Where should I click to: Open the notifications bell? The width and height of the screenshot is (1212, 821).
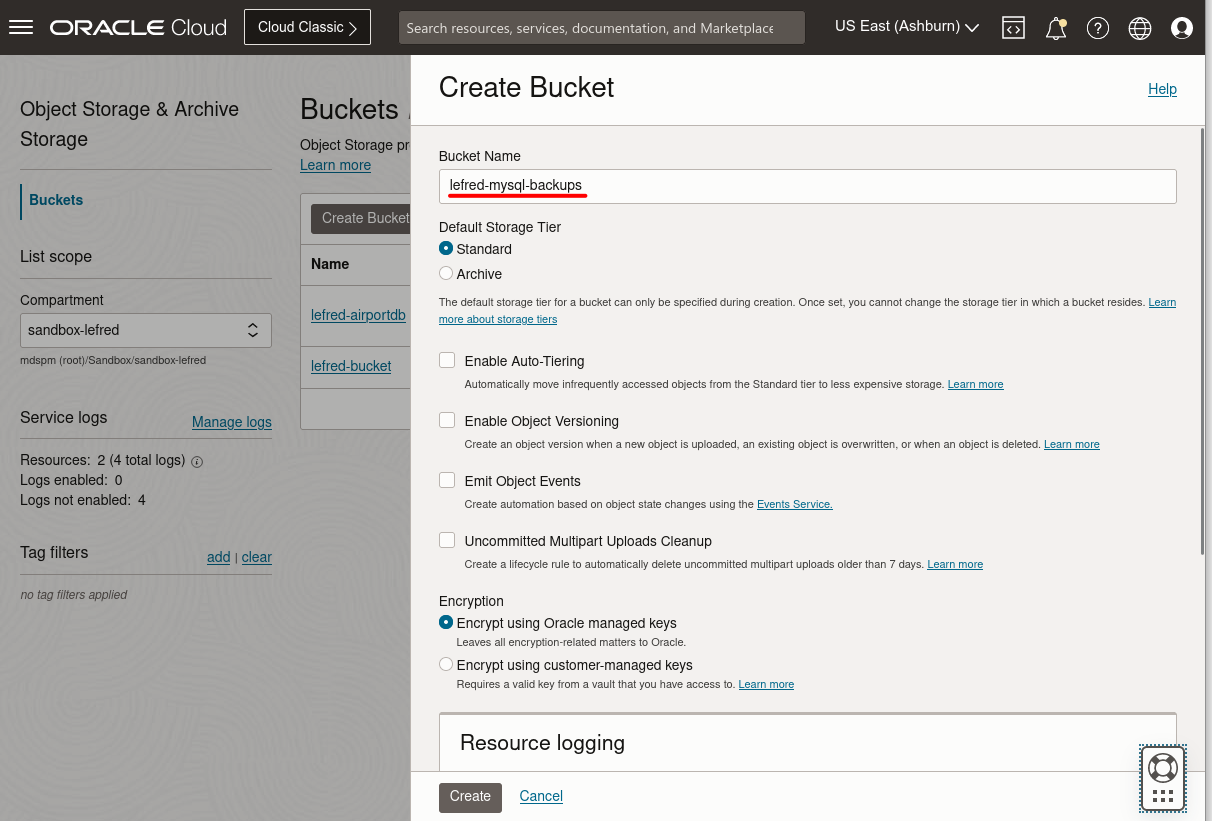pos(1055,27)
